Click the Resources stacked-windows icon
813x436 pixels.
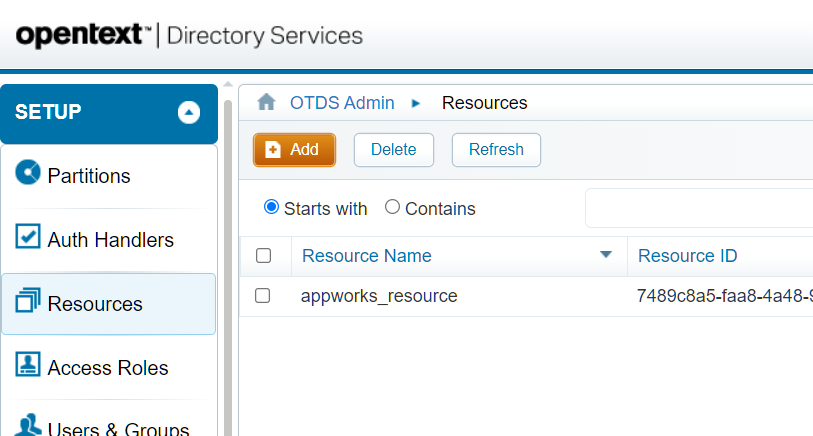29,302
